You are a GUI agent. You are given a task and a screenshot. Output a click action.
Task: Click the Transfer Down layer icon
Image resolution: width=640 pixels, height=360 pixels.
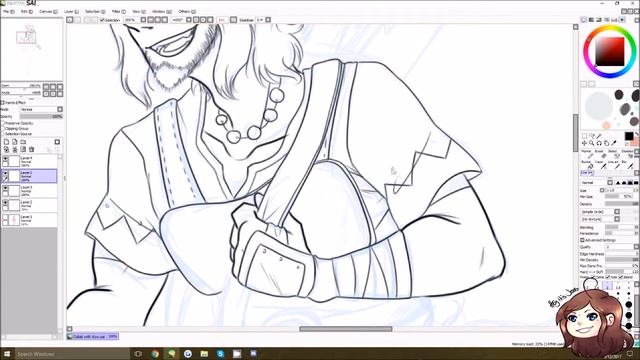coord(7,149)
